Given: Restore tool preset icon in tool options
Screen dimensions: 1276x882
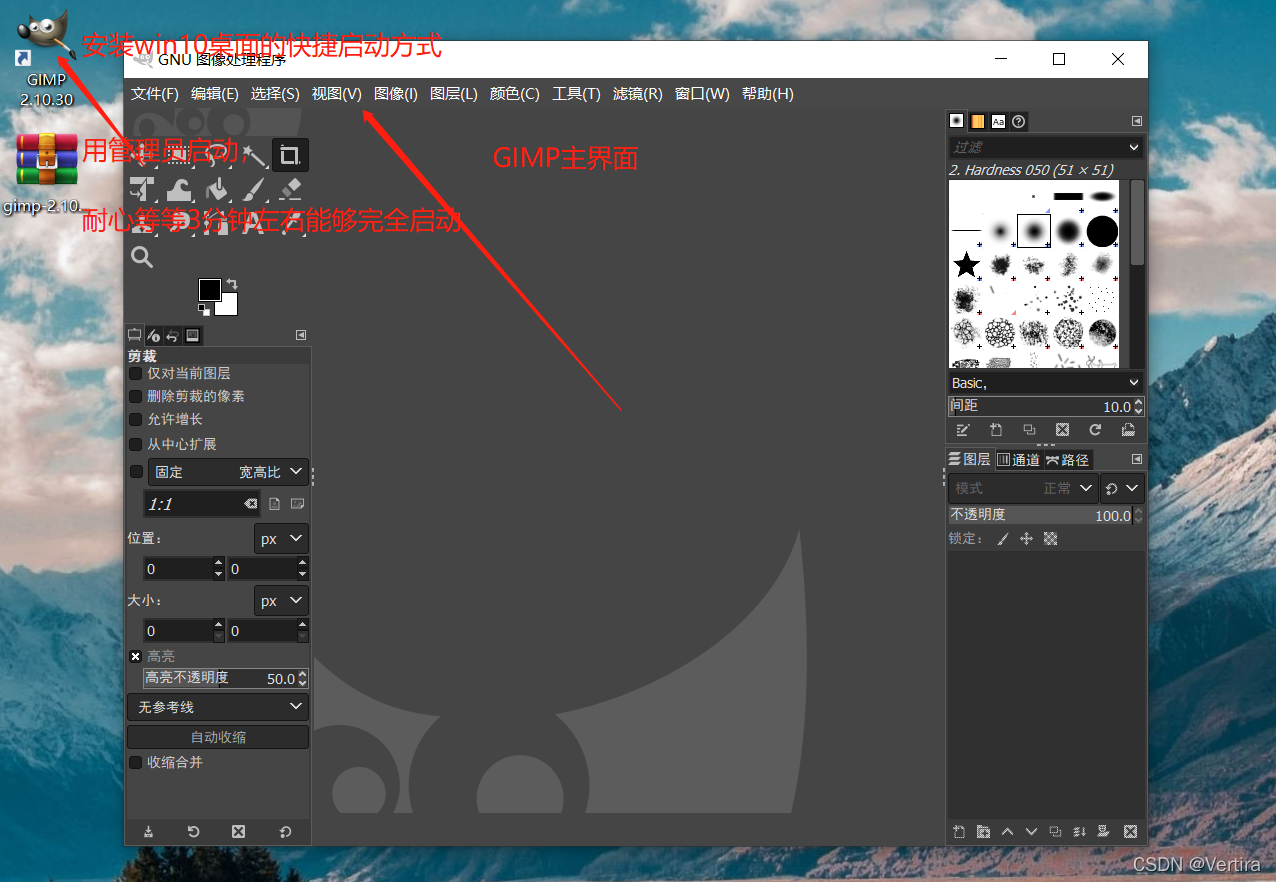Looking at the screenshot, I should (x=194, y=831).
